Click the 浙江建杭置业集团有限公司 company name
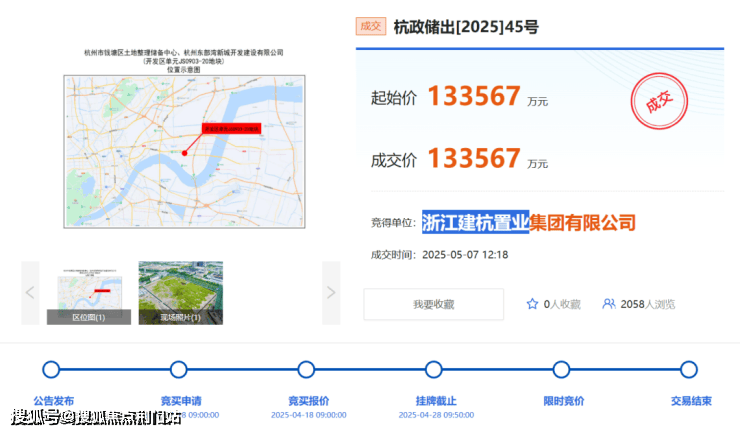This screenshot has width=740, height=434. point(528,222)
